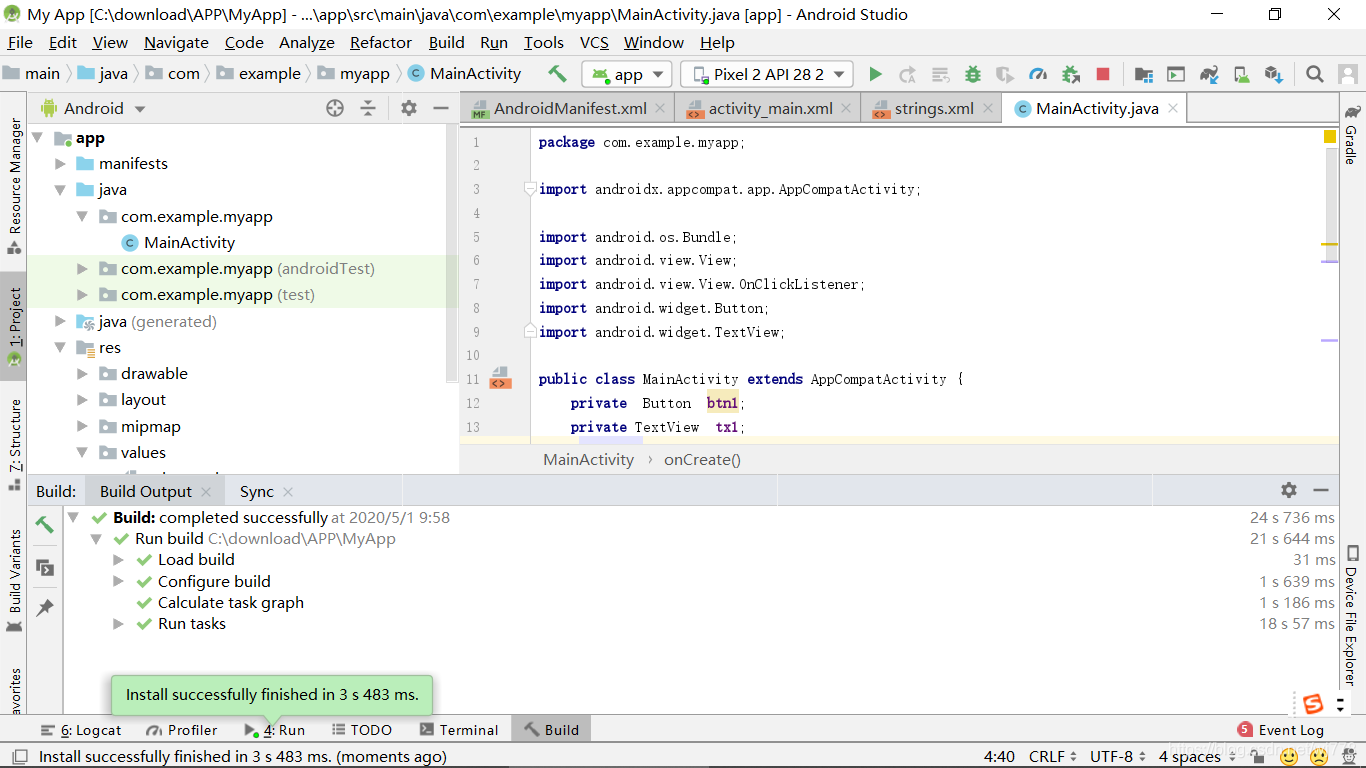
Task: Open the VCS menu
Action: tap(594, 43)
